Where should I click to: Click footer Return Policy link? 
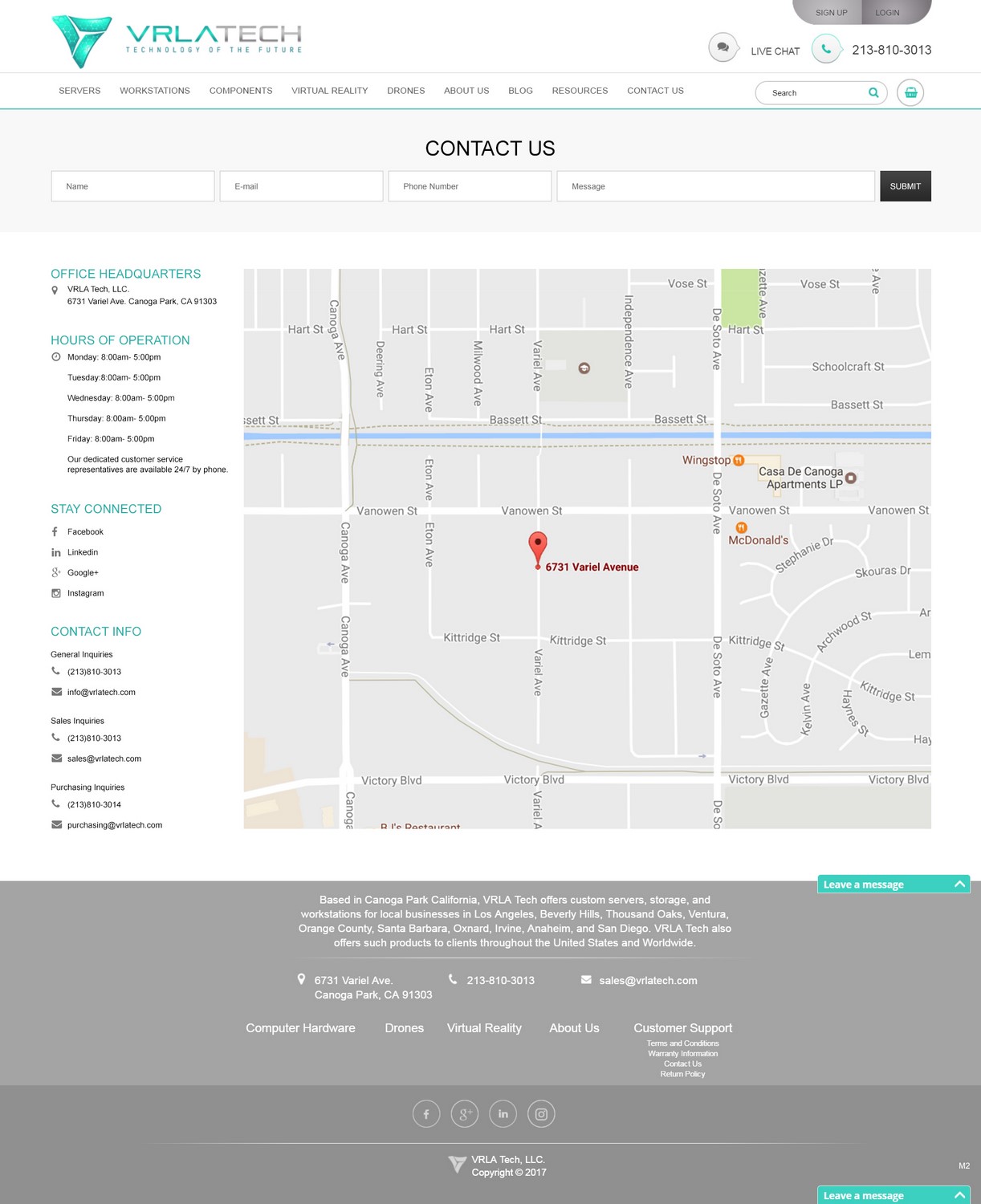tap(683, 1074)
